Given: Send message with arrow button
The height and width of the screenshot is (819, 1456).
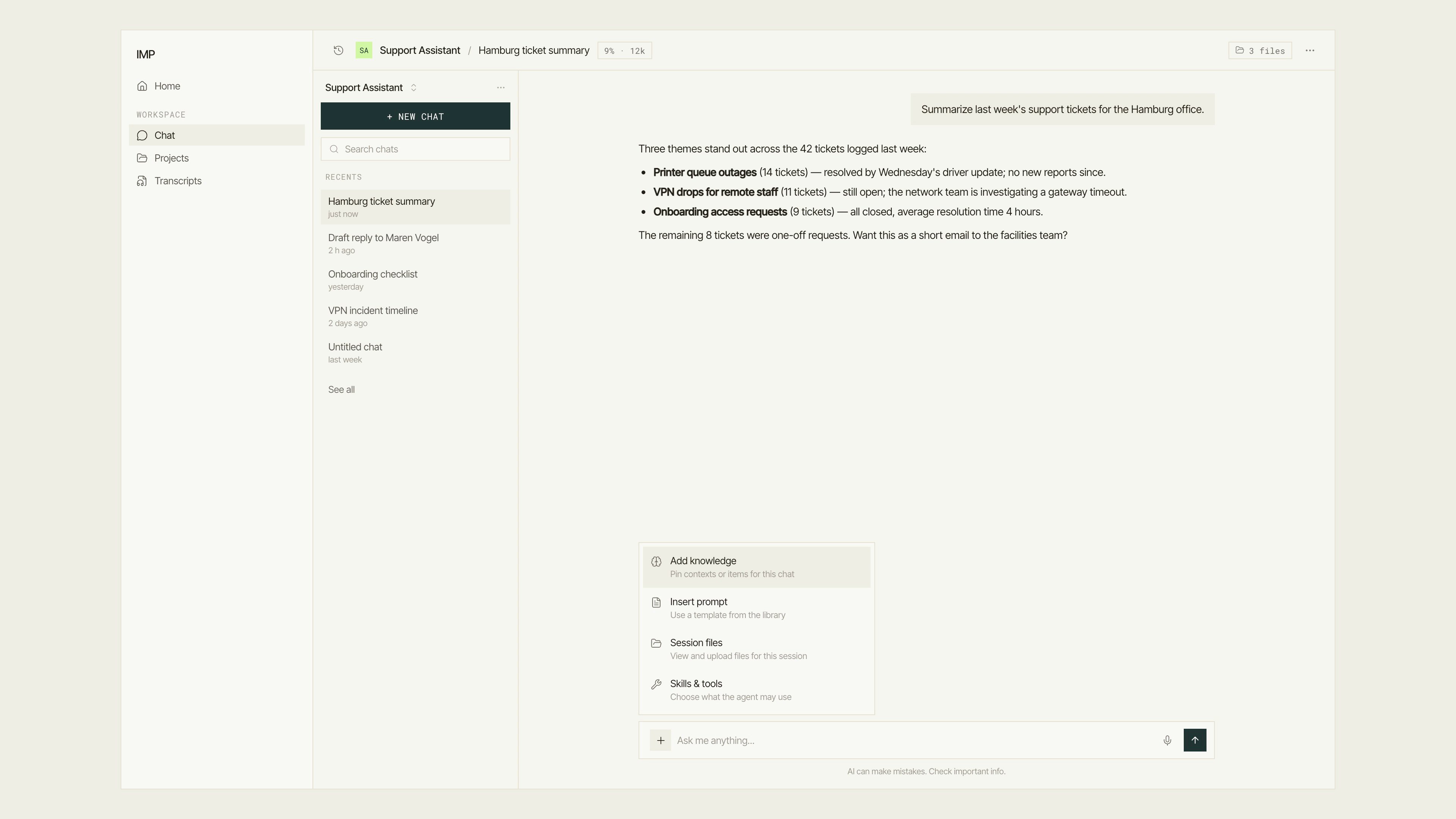Looking at the screenshot, I should (x=1195, y=741).
